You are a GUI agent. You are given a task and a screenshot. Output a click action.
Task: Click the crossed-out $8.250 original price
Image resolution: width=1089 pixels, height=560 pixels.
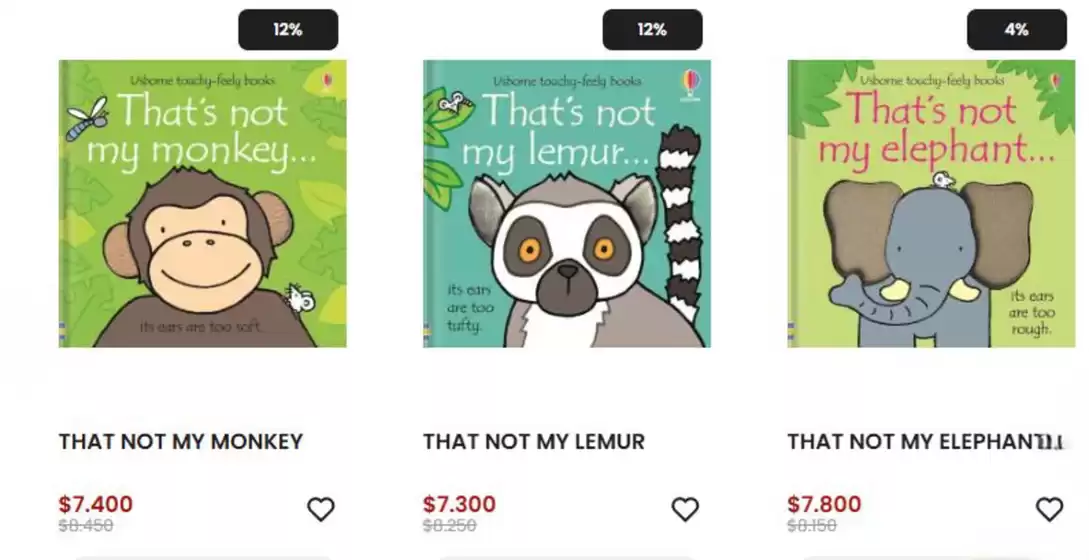450,525
